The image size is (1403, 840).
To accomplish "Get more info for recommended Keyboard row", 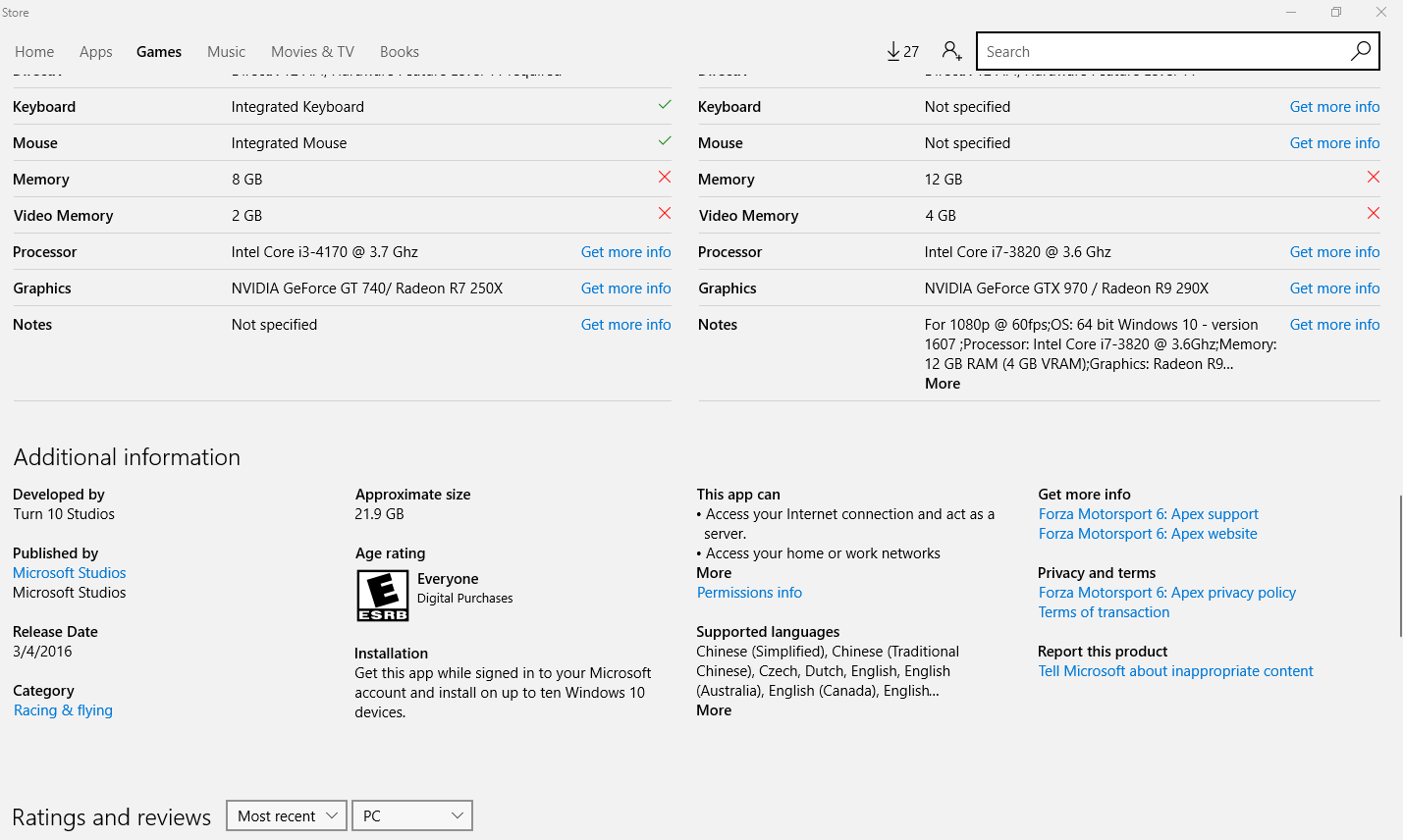I will [1334, 107].
